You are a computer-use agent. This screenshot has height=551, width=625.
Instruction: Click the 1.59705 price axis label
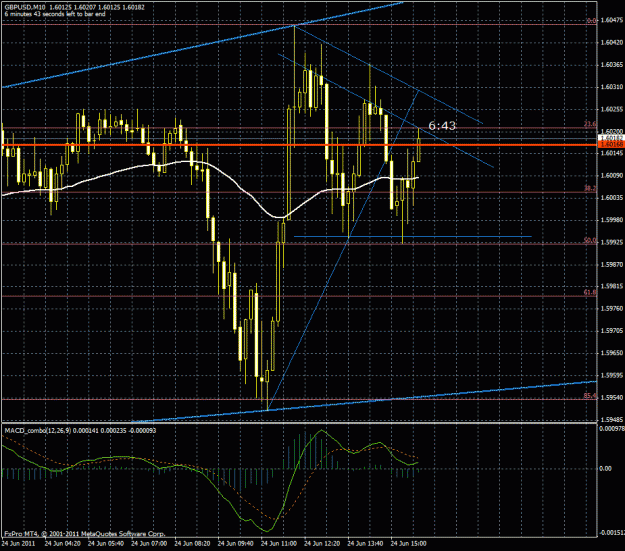pos(611,331)
